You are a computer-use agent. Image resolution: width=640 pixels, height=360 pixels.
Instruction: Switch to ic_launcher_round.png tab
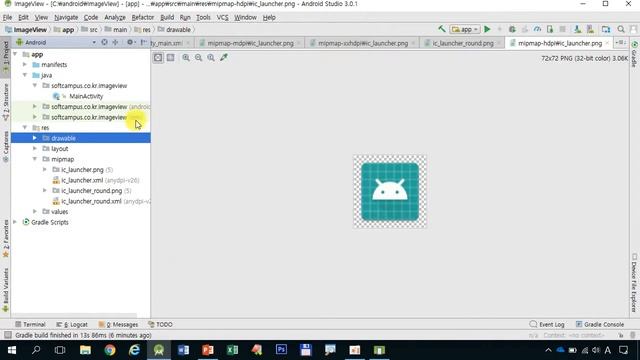[462, 43]
